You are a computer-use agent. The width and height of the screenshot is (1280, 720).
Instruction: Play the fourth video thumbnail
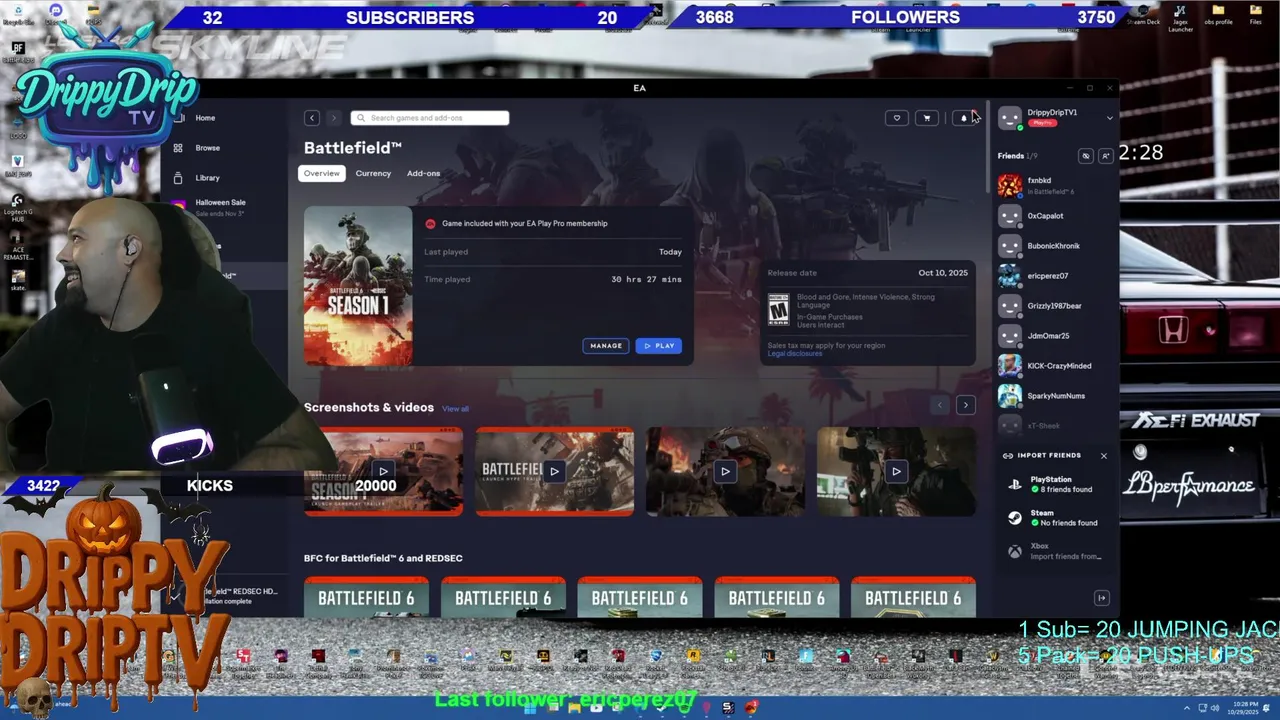point(896,471)
